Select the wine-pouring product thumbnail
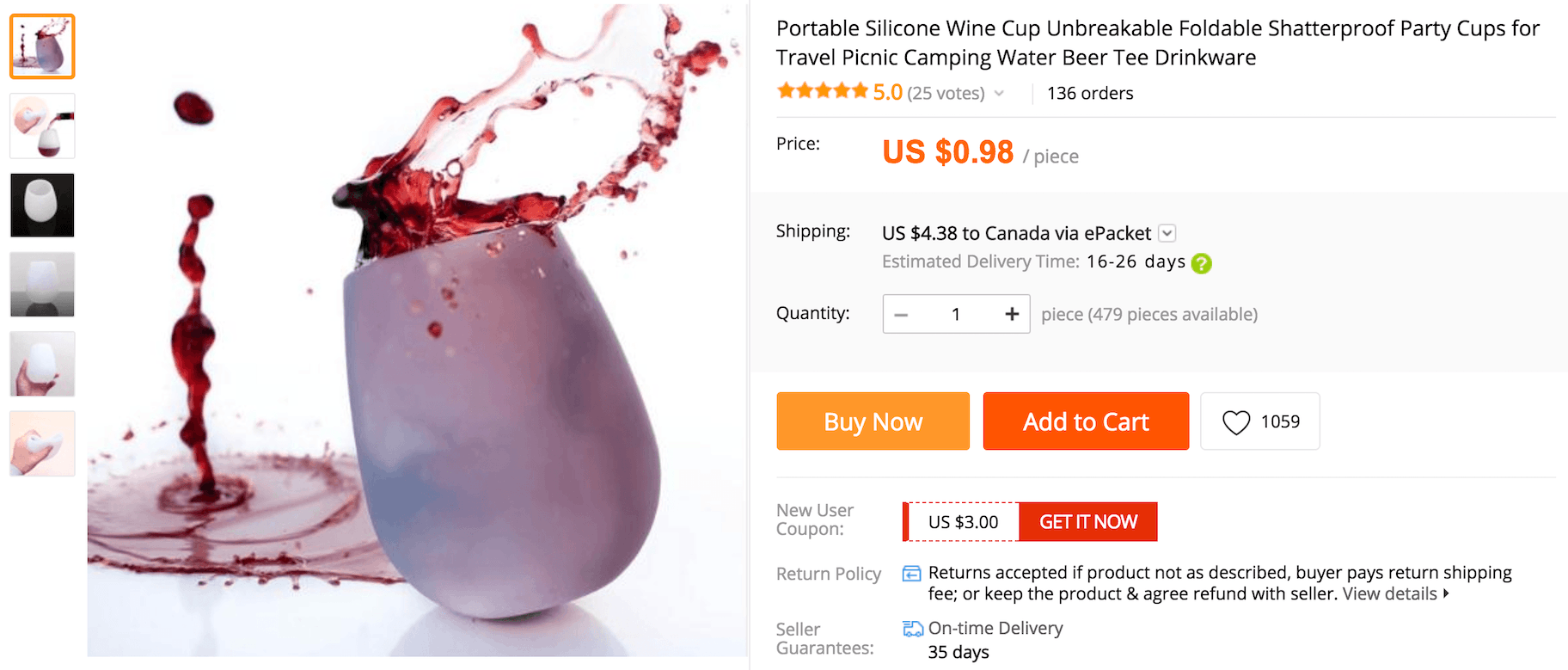The image size is (1568, 670). [41, 126]
